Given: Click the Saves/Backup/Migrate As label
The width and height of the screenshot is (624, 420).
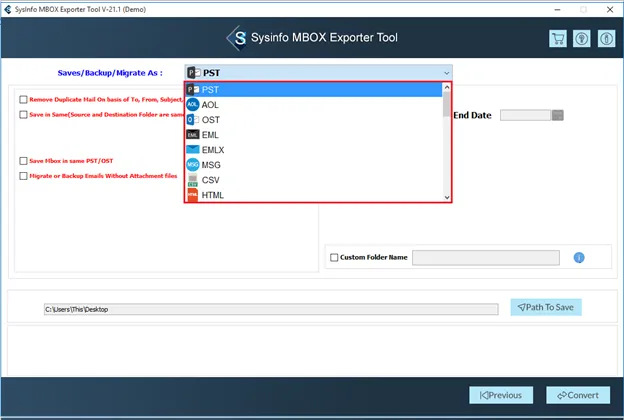Looking at the screenshot, I should click(110, 73).
